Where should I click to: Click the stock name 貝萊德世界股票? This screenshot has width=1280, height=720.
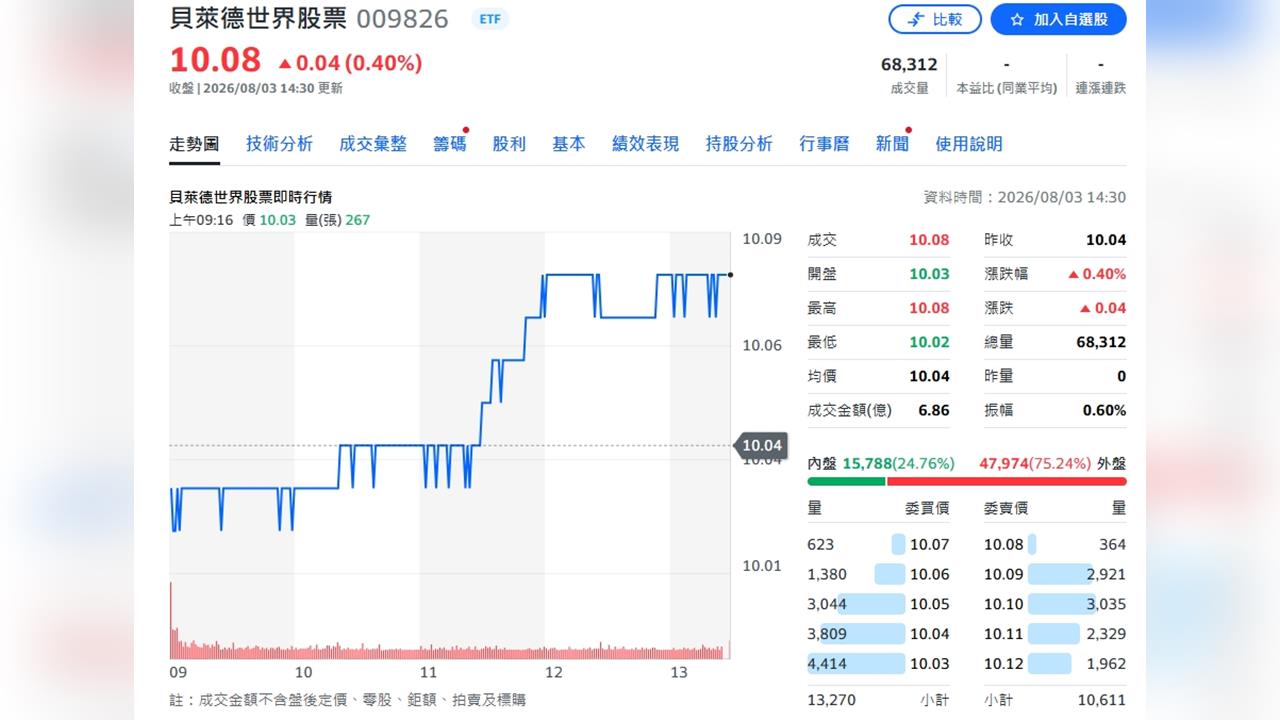tap(258, 19)
